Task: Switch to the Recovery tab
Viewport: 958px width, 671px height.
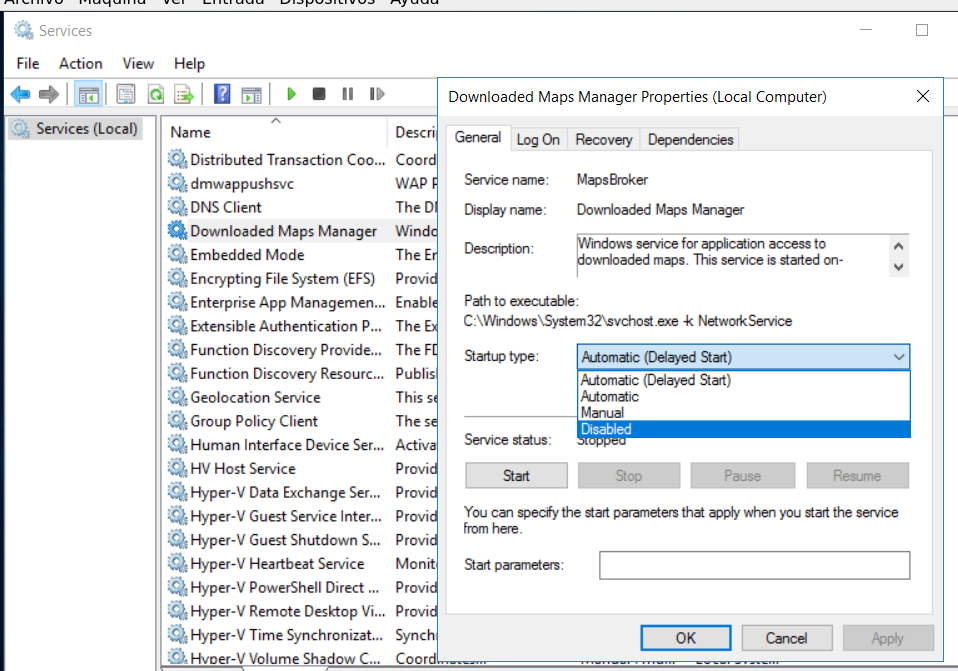Action: click(604, 140)
